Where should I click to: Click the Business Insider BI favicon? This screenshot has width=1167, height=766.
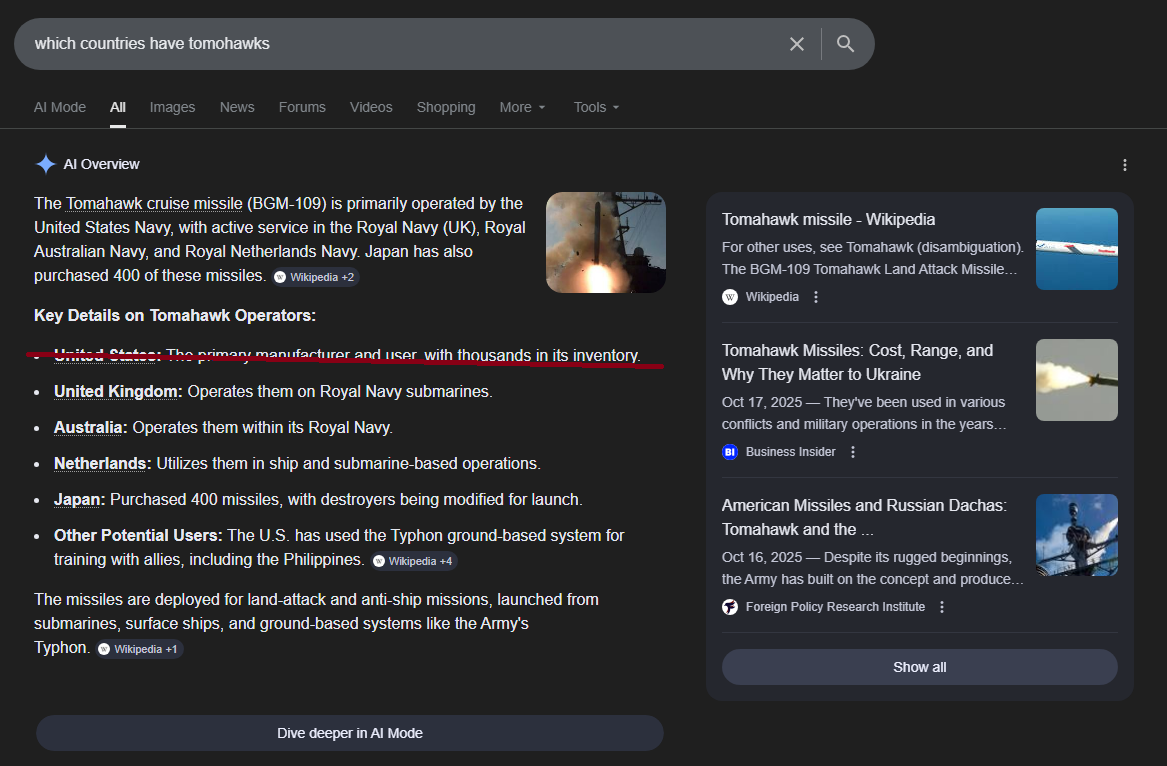pyautogui.click(x=730, y=452)
